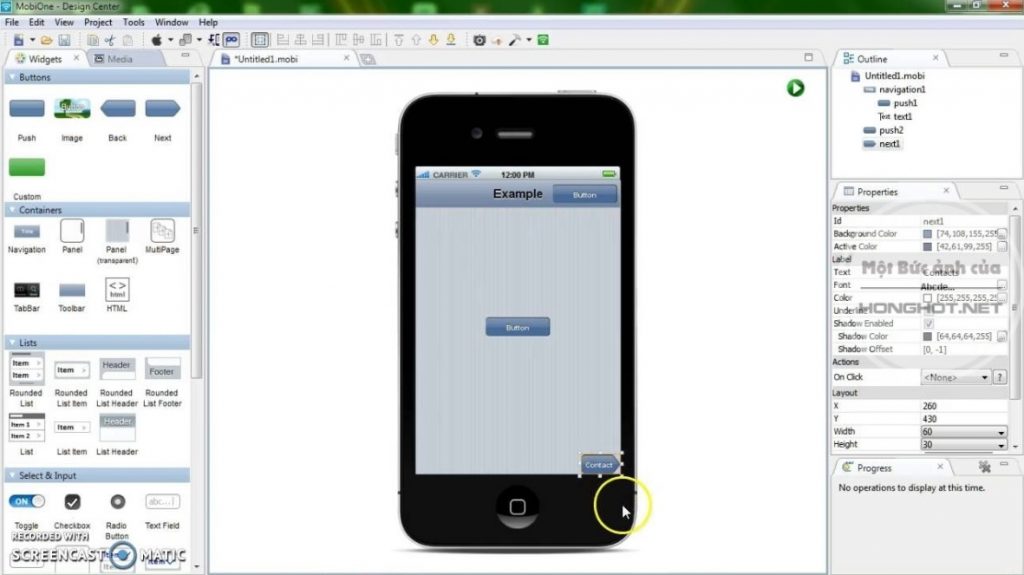Click the hammer build toolbar icon
The width and height of the screenshot is (1024, 575).
(x=515, y=41)
